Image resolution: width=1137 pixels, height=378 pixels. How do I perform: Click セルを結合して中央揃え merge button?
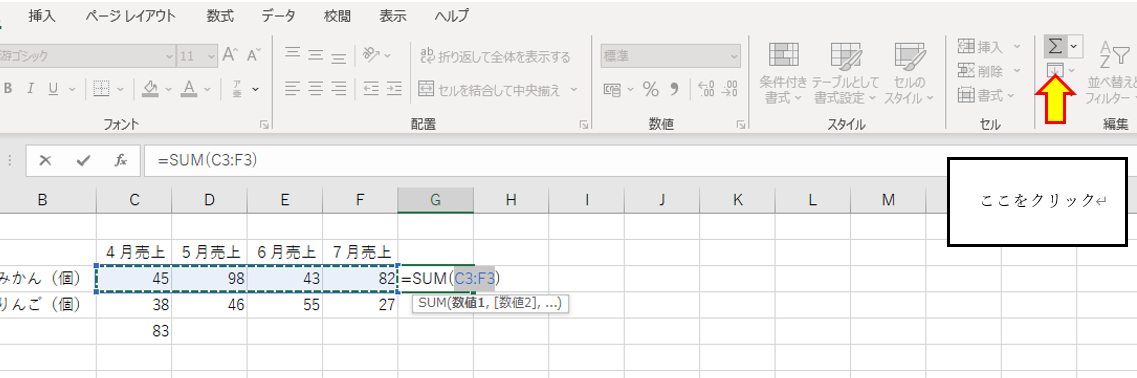[489, 90]
